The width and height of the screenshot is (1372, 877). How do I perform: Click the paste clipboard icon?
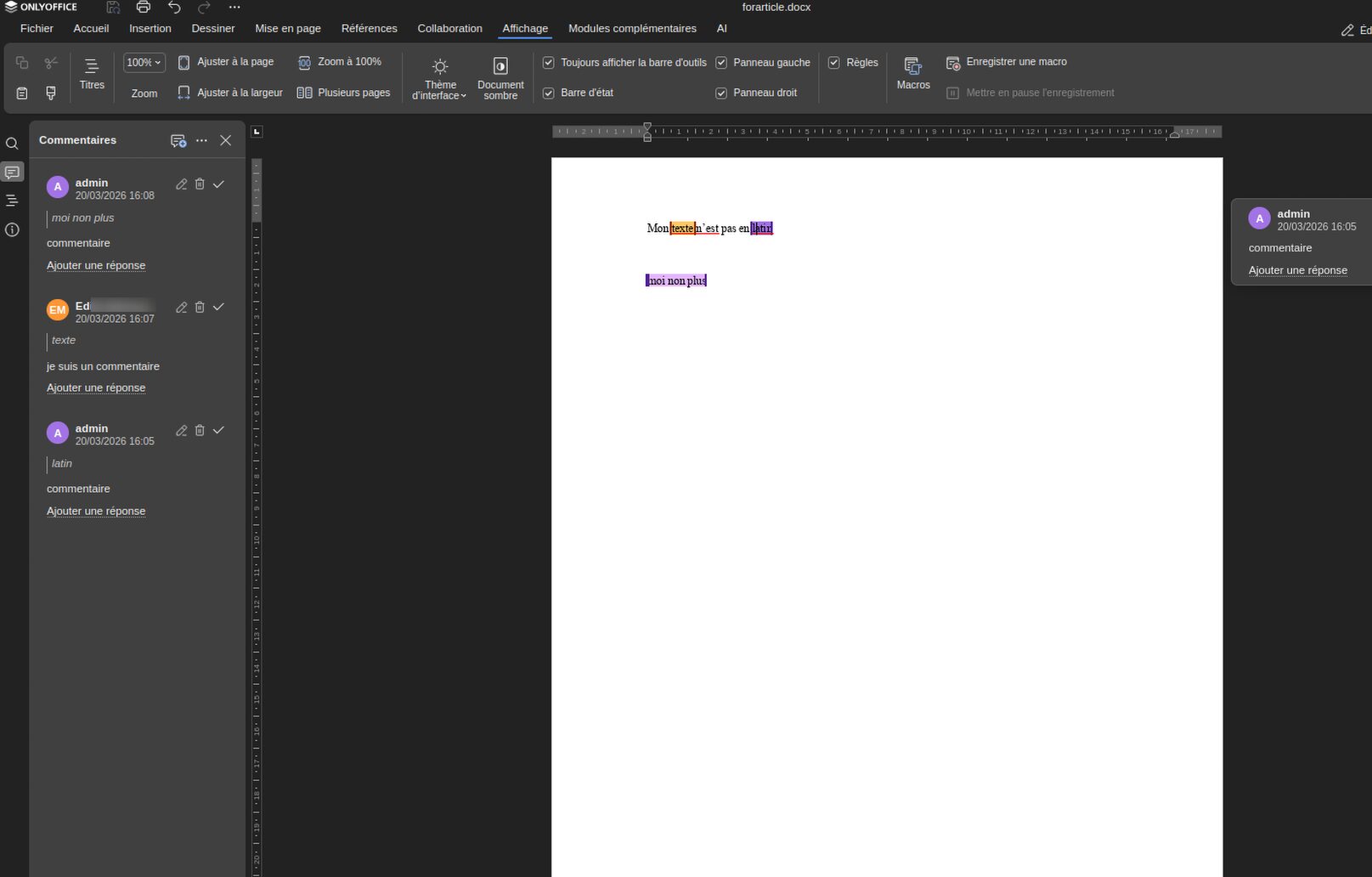tap(21, 93)
